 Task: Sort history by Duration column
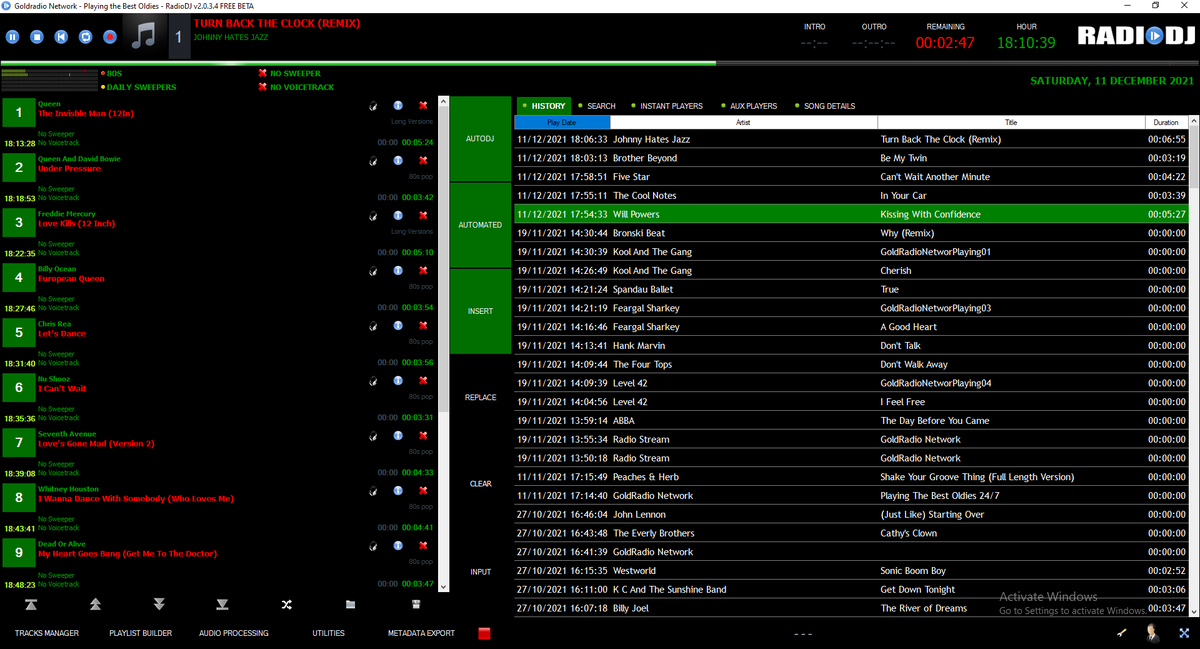point(1166,122)
